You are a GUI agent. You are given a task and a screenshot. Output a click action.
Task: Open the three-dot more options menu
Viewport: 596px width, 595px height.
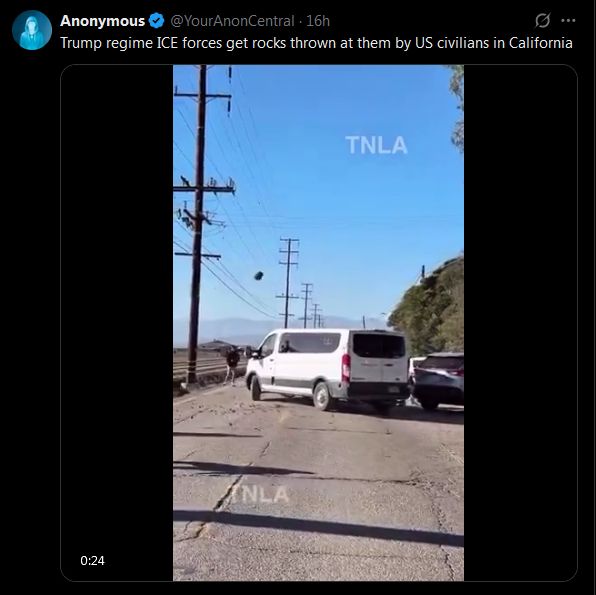pyautogui.click(x=568, y=21)
